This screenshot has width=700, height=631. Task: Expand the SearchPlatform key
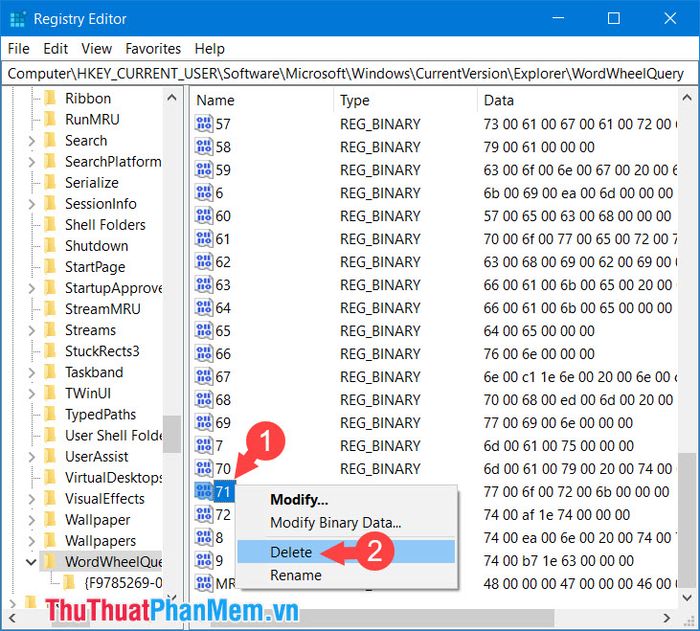point(31,162)
